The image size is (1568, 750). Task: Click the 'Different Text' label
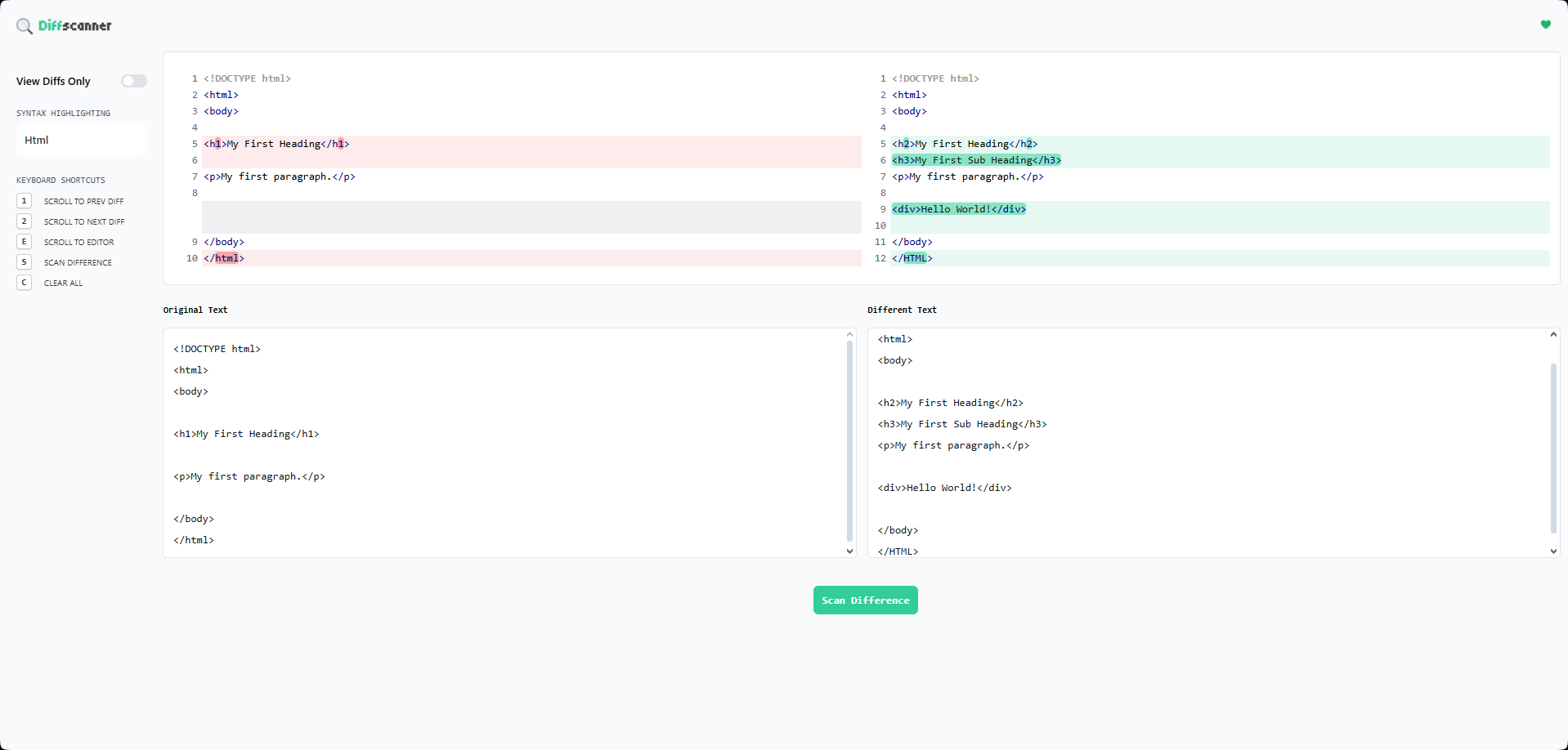pyautogui.click(x=903, y=310)
